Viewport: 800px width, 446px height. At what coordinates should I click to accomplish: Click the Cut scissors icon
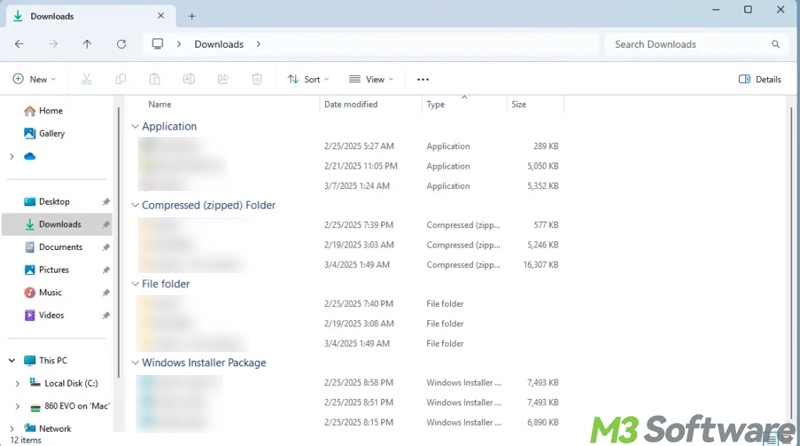click(87, 79)
